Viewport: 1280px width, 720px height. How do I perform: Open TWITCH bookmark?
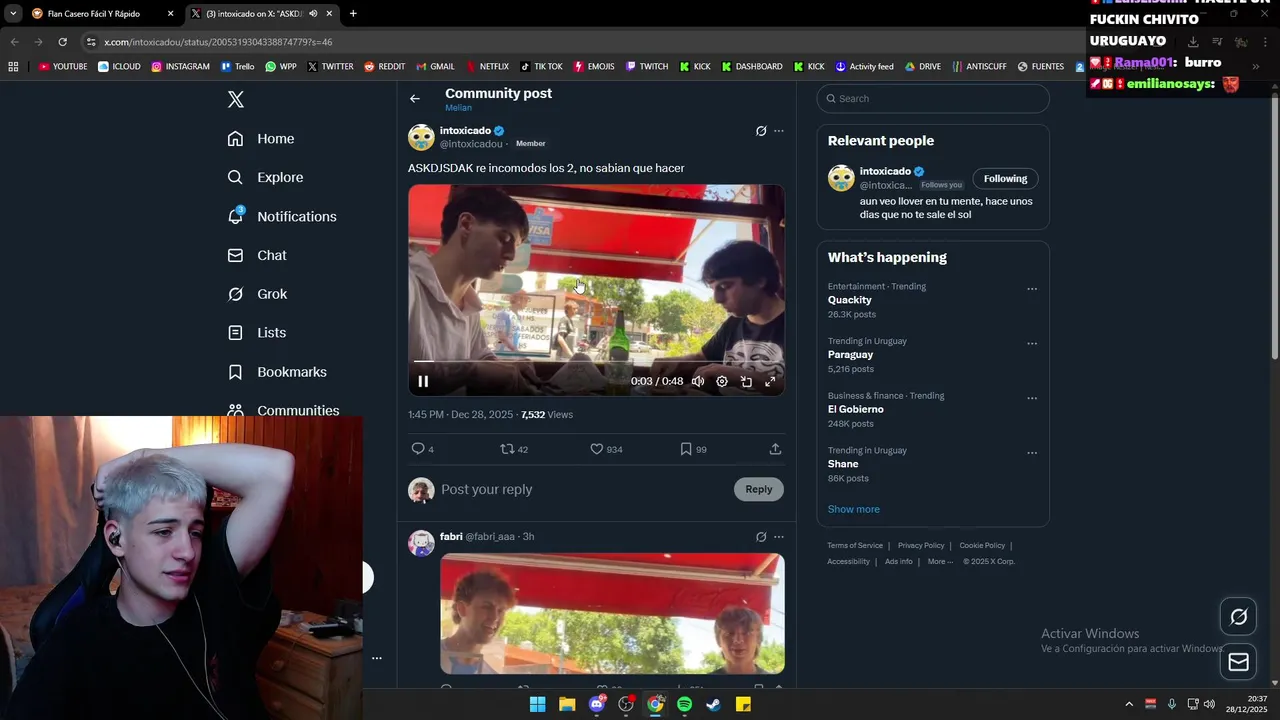pos(647,67)
